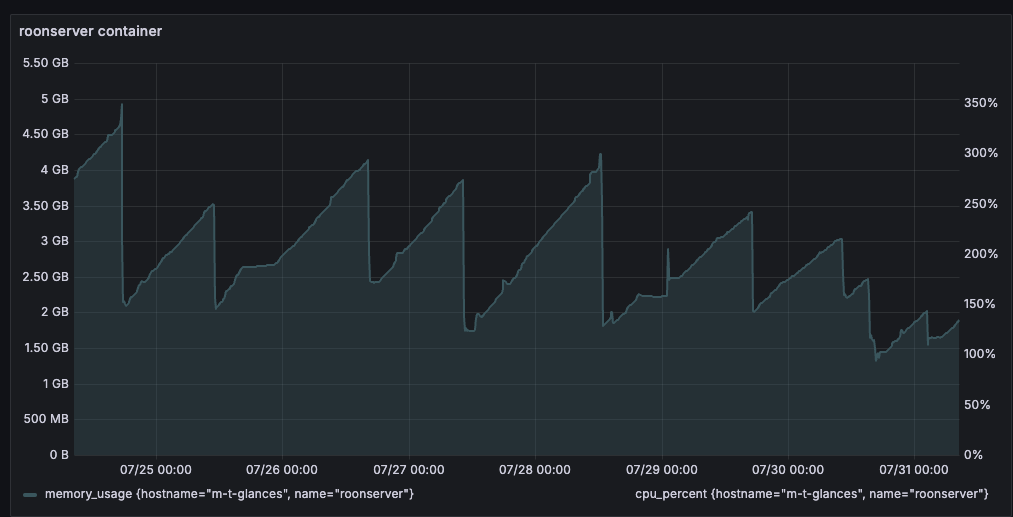1013x517 pixels.
Task: Click the 07/31 00:00 time axis label
Action: [914, 470]
